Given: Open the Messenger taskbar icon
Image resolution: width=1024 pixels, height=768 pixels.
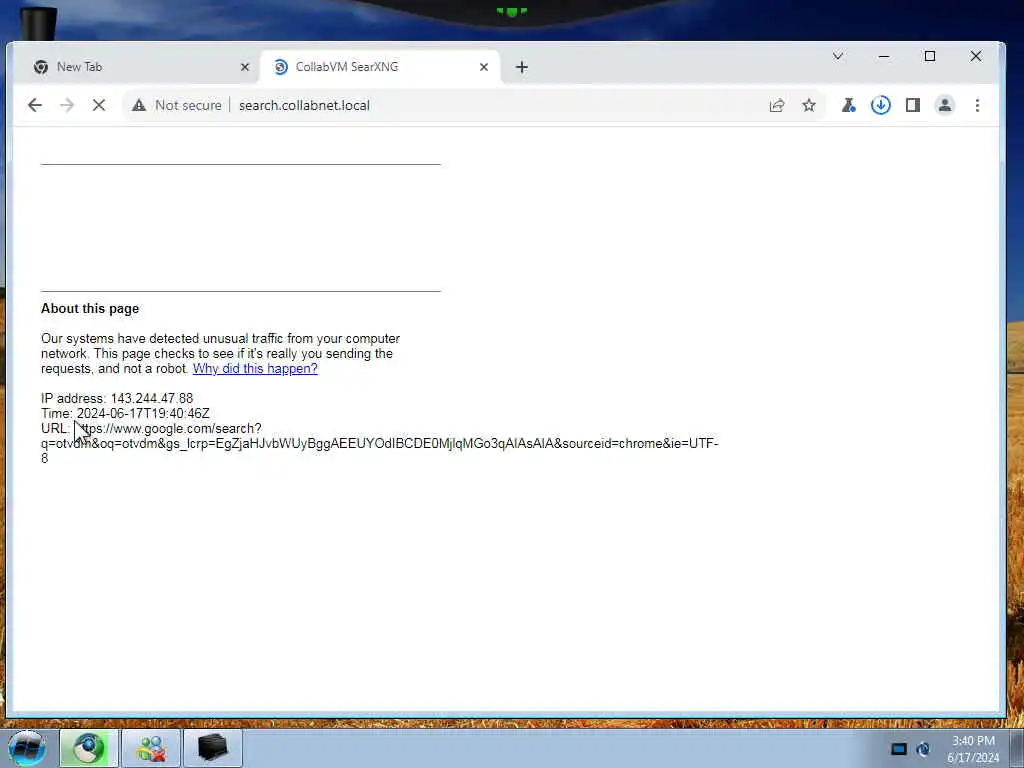Looking at the screenshot, I should coord(151,748).
